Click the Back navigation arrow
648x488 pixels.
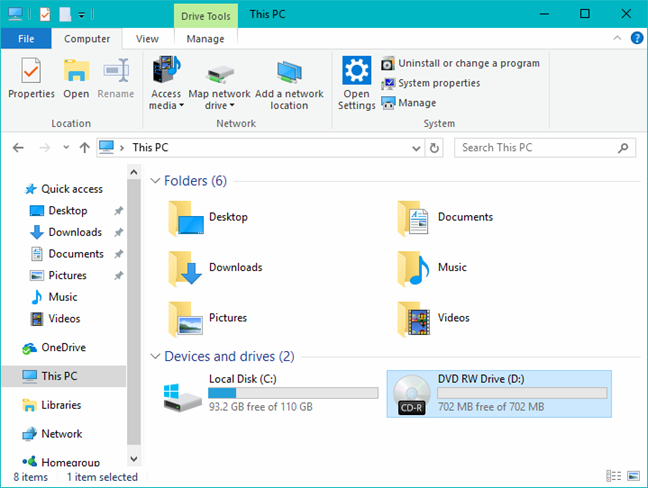pos(18,148)
